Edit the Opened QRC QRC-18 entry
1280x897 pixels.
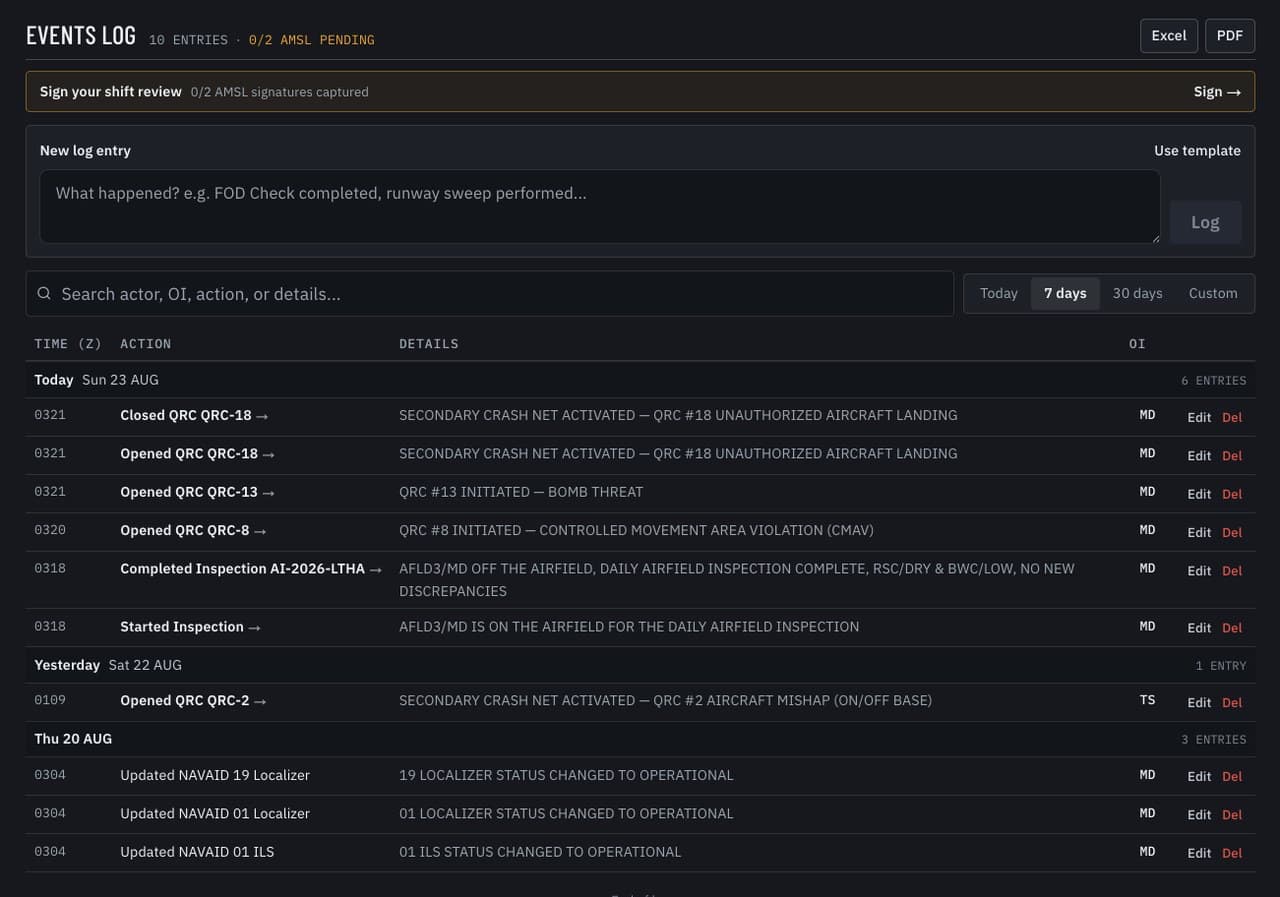click(1199, 455)
